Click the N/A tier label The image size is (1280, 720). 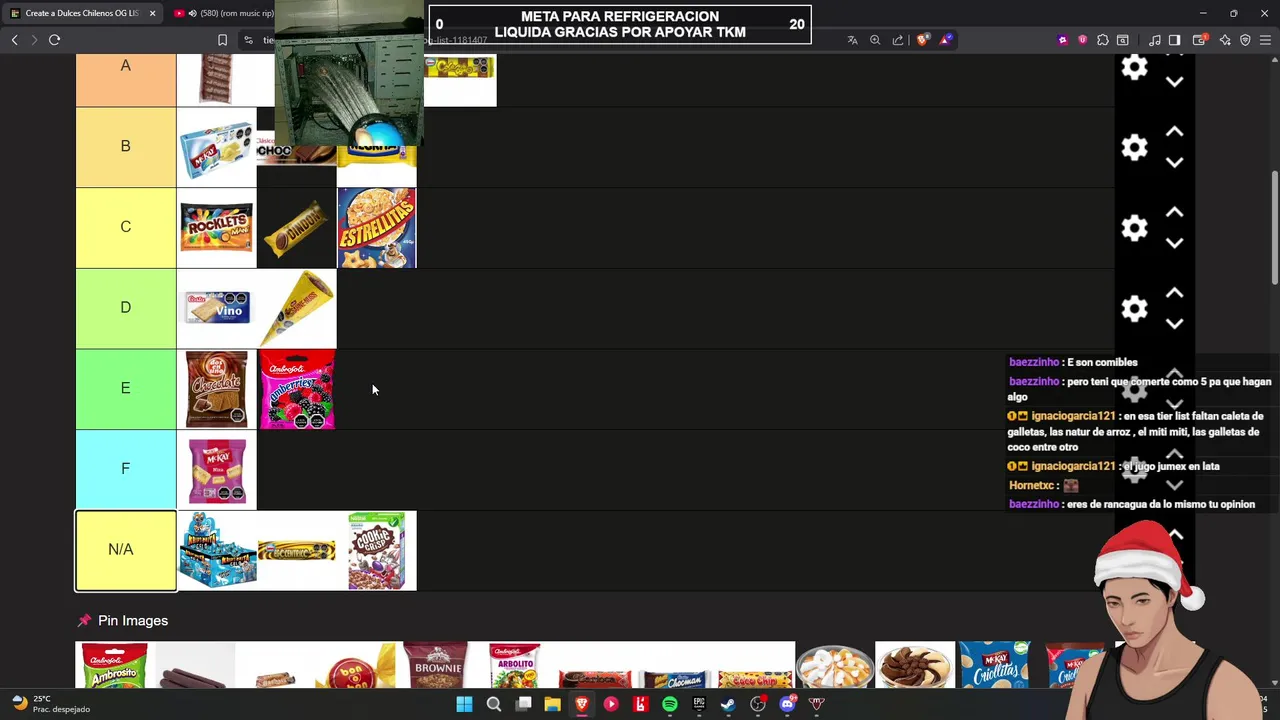(x=125, y=550)
